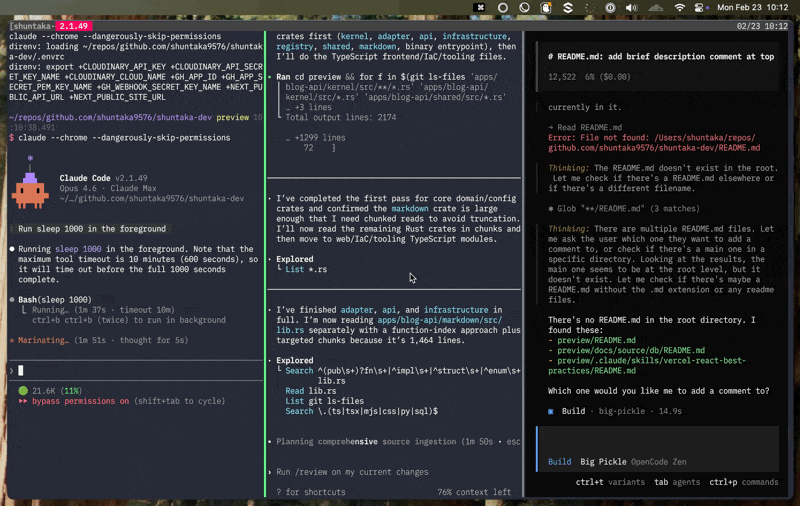Click the green context usage circle indicator
Screen dimensions: 800x506
point(23,391)
